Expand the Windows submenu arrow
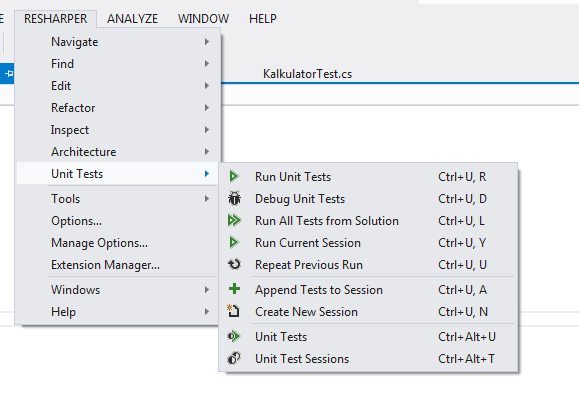Image resolution: width=579 pixels, height=393 pixels. [207, 290]
